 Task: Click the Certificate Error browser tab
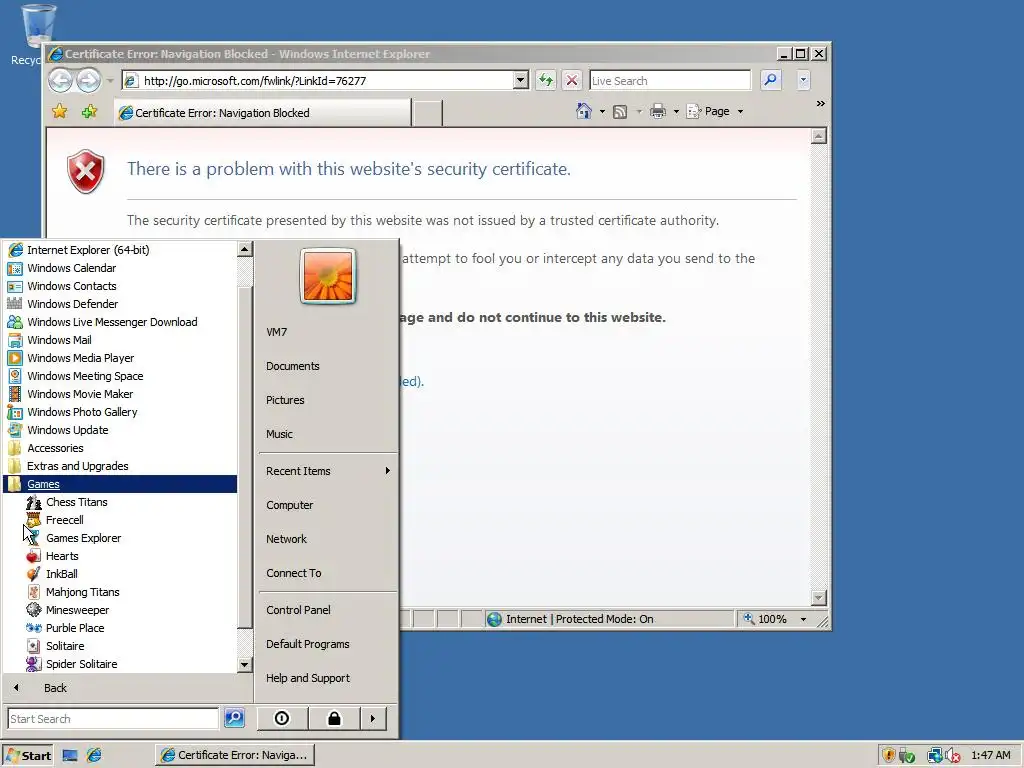263,112
